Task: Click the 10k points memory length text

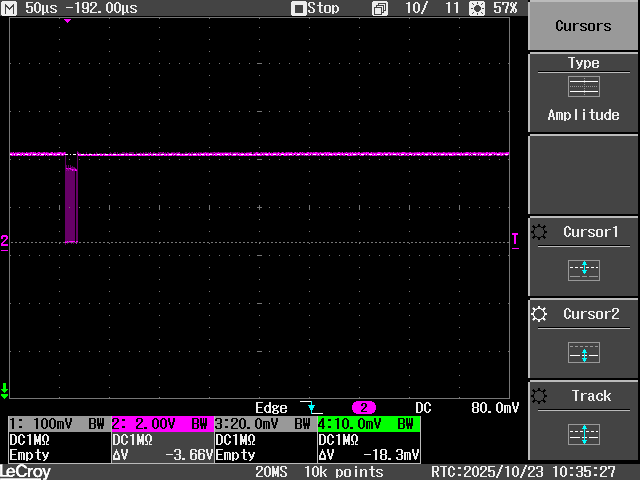Action: pyautogui.click(x=344, y=472)
